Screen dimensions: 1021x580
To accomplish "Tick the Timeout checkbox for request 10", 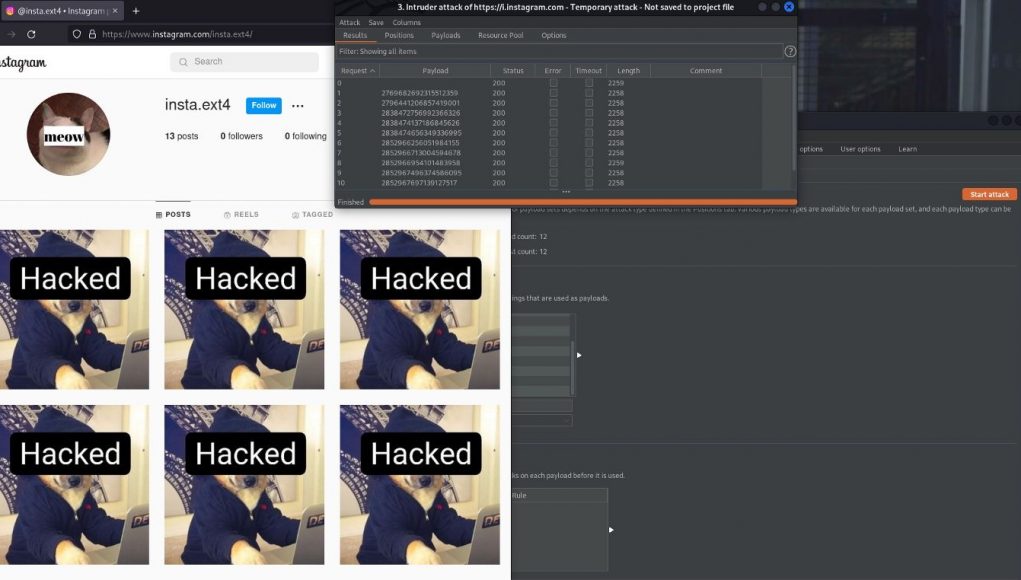I will coord(589,183).
